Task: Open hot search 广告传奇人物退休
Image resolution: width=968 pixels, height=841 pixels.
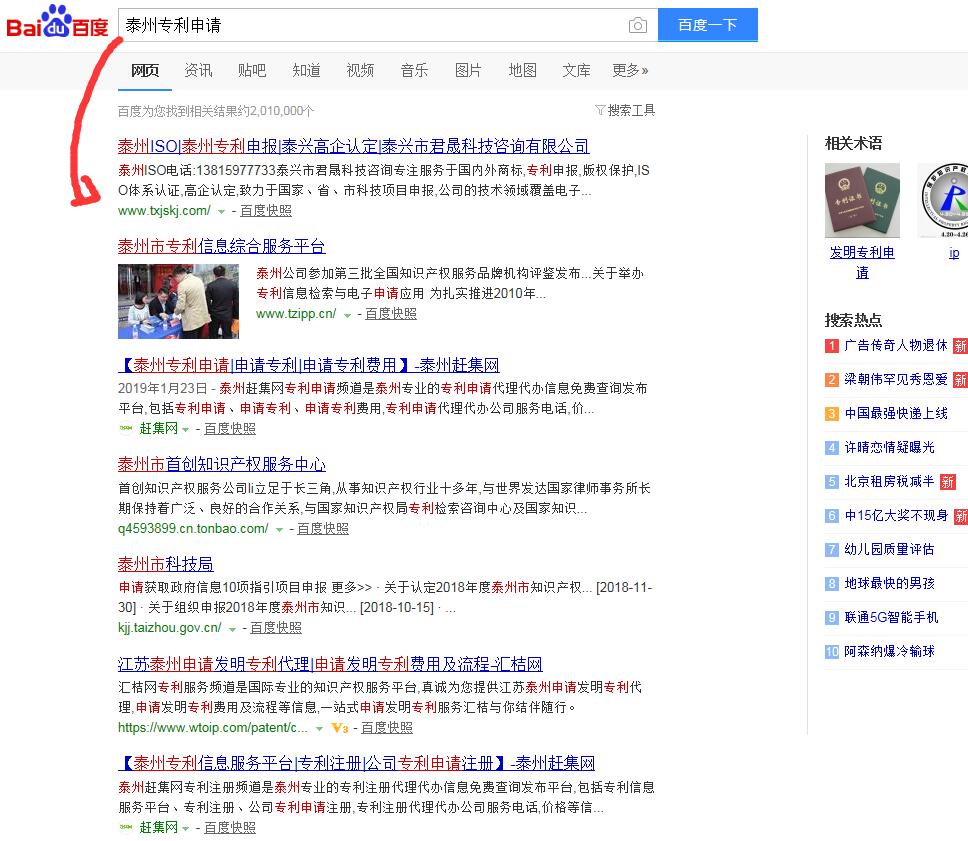Action: coord(896,346)
